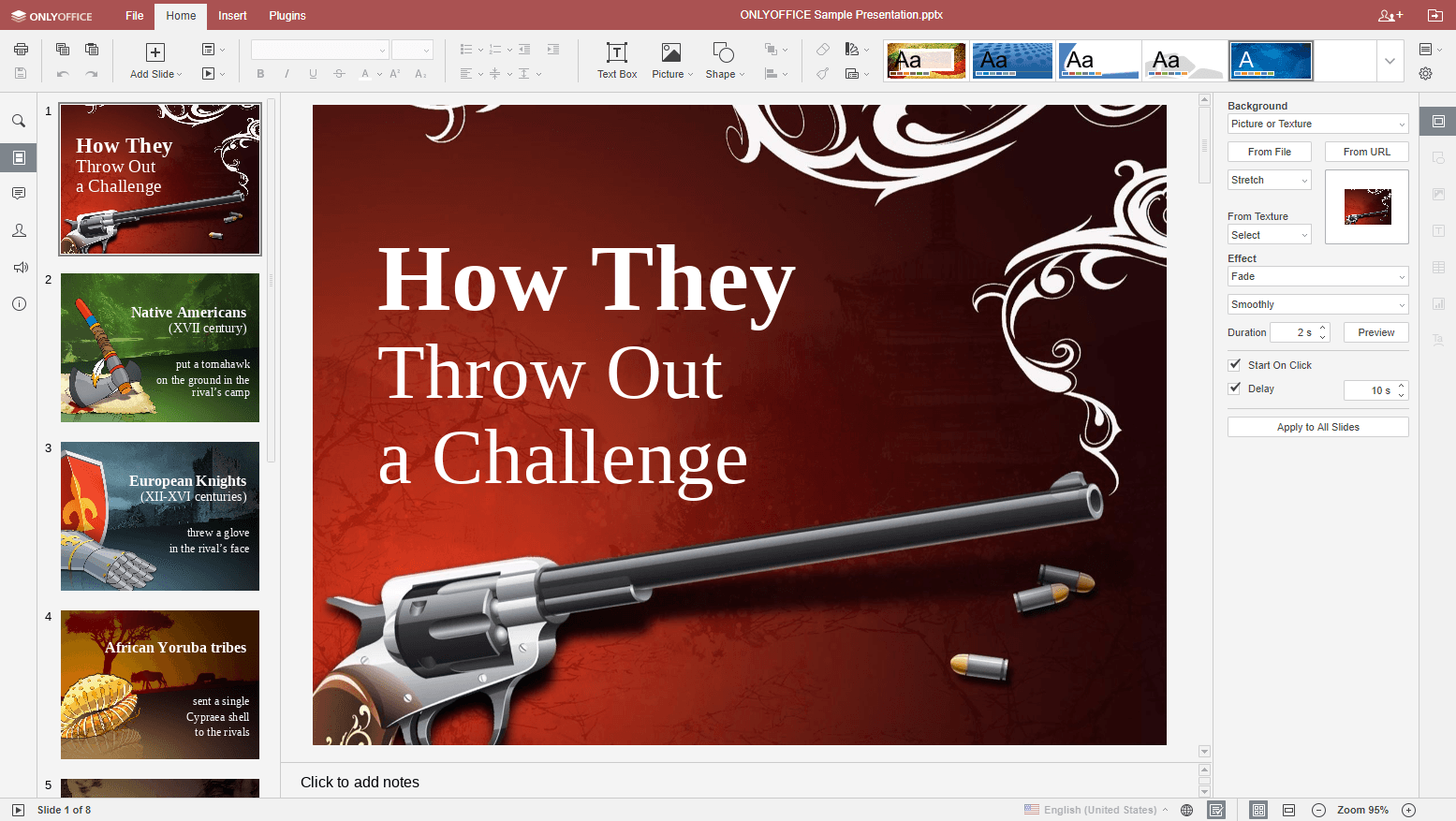Click the From File button
This screenshot has height=821, width=1456.
coord(1269,152)
